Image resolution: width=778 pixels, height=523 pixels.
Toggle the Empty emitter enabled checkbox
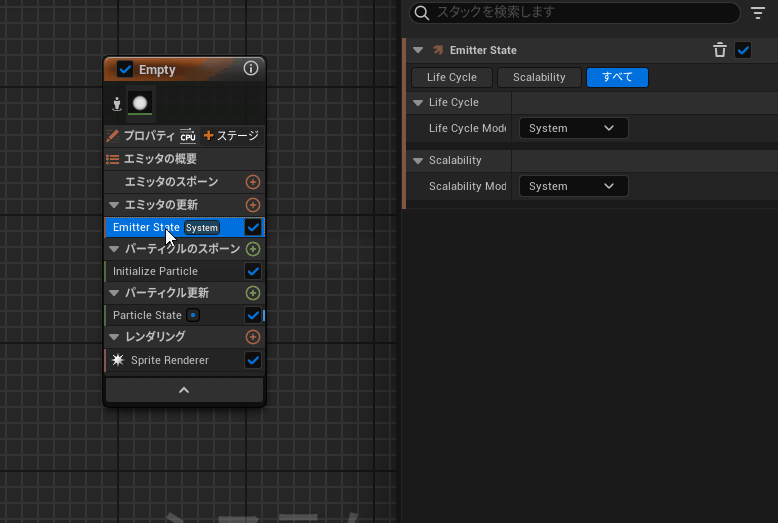[125, 69]
